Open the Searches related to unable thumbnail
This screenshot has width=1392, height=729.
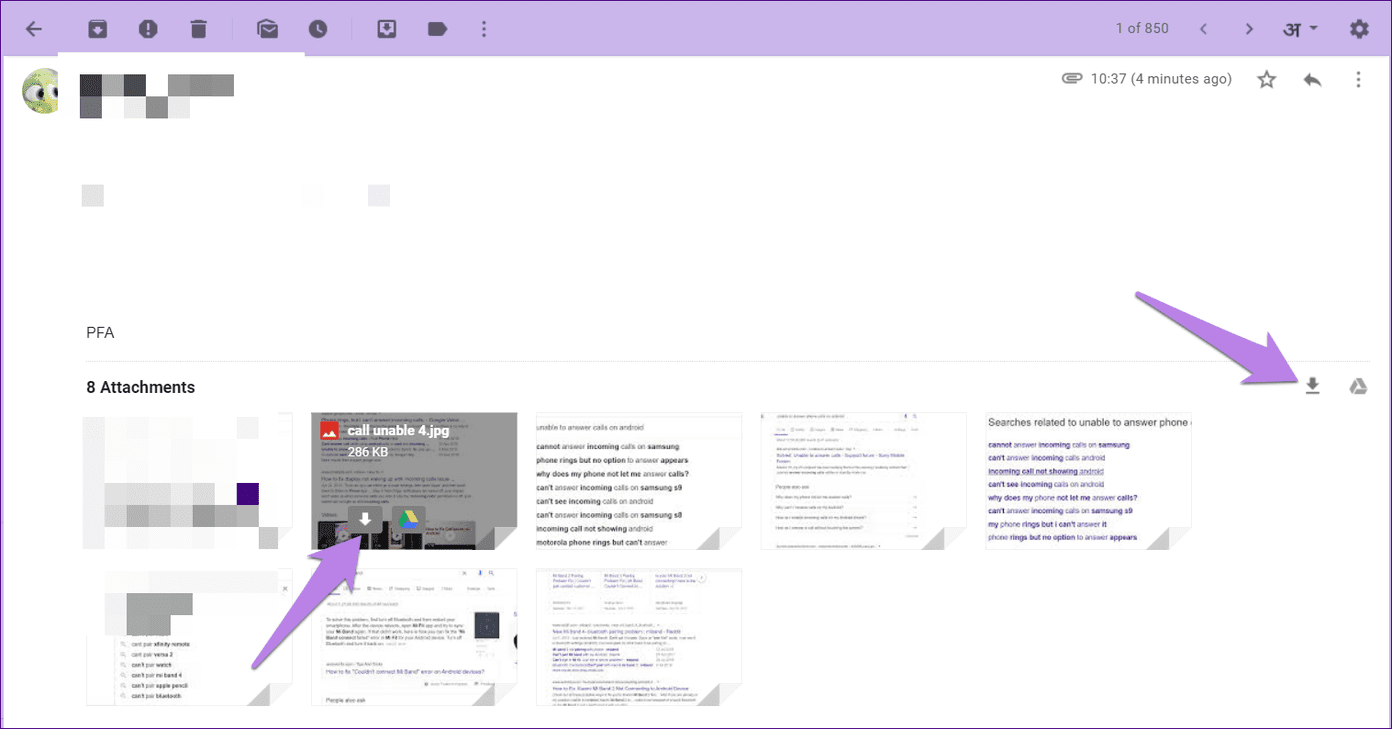[x=1088, y=481]
